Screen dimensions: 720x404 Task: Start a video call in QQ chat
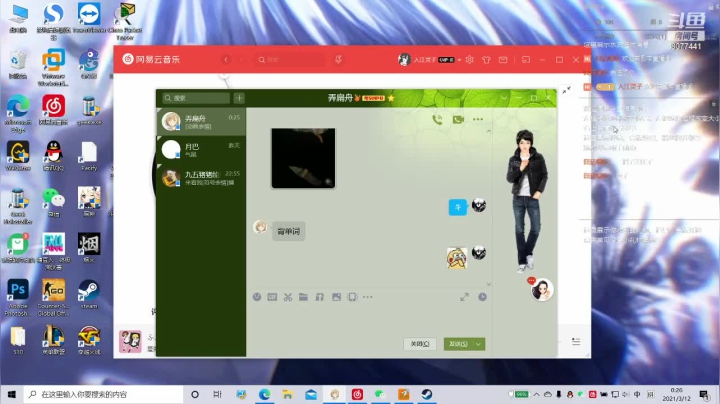tap(458, 120)
